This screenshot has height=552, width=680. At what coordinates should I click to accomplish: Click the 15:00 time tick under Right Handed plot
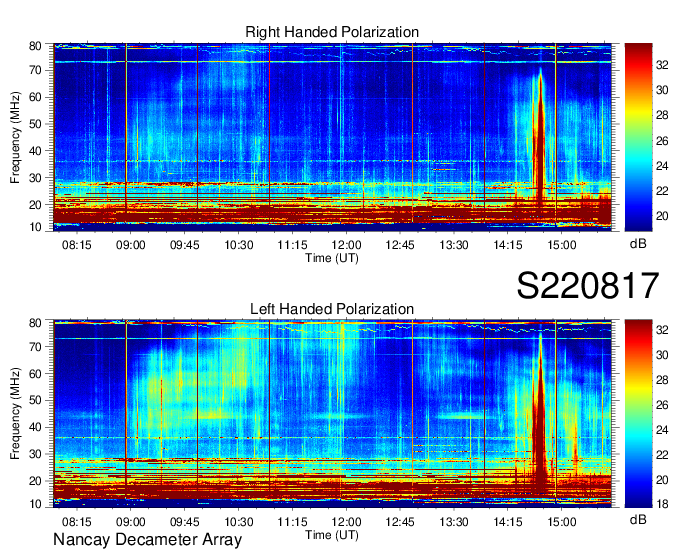coord(562,245)
